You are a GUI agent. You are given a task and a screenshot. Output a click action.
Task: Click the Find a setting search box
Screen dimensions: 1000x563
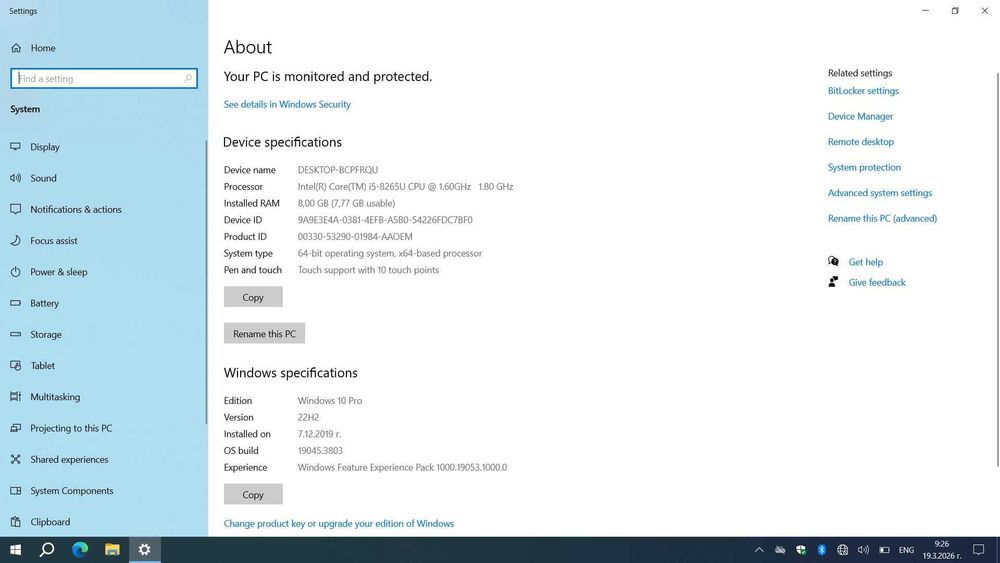click(x=104, y=78)
